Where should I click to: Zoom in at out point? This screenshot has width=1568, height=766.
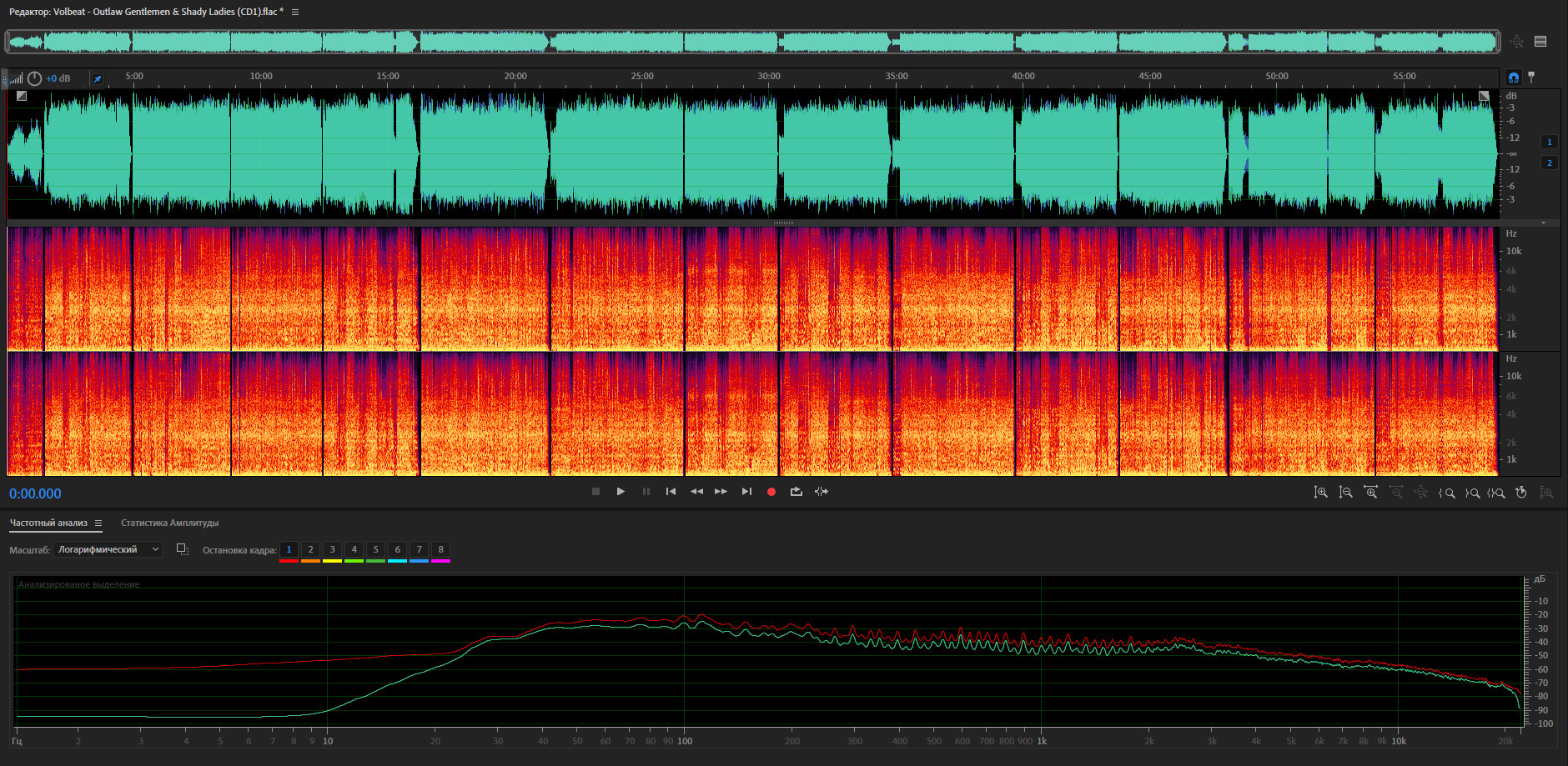[x=1472, y=493]
